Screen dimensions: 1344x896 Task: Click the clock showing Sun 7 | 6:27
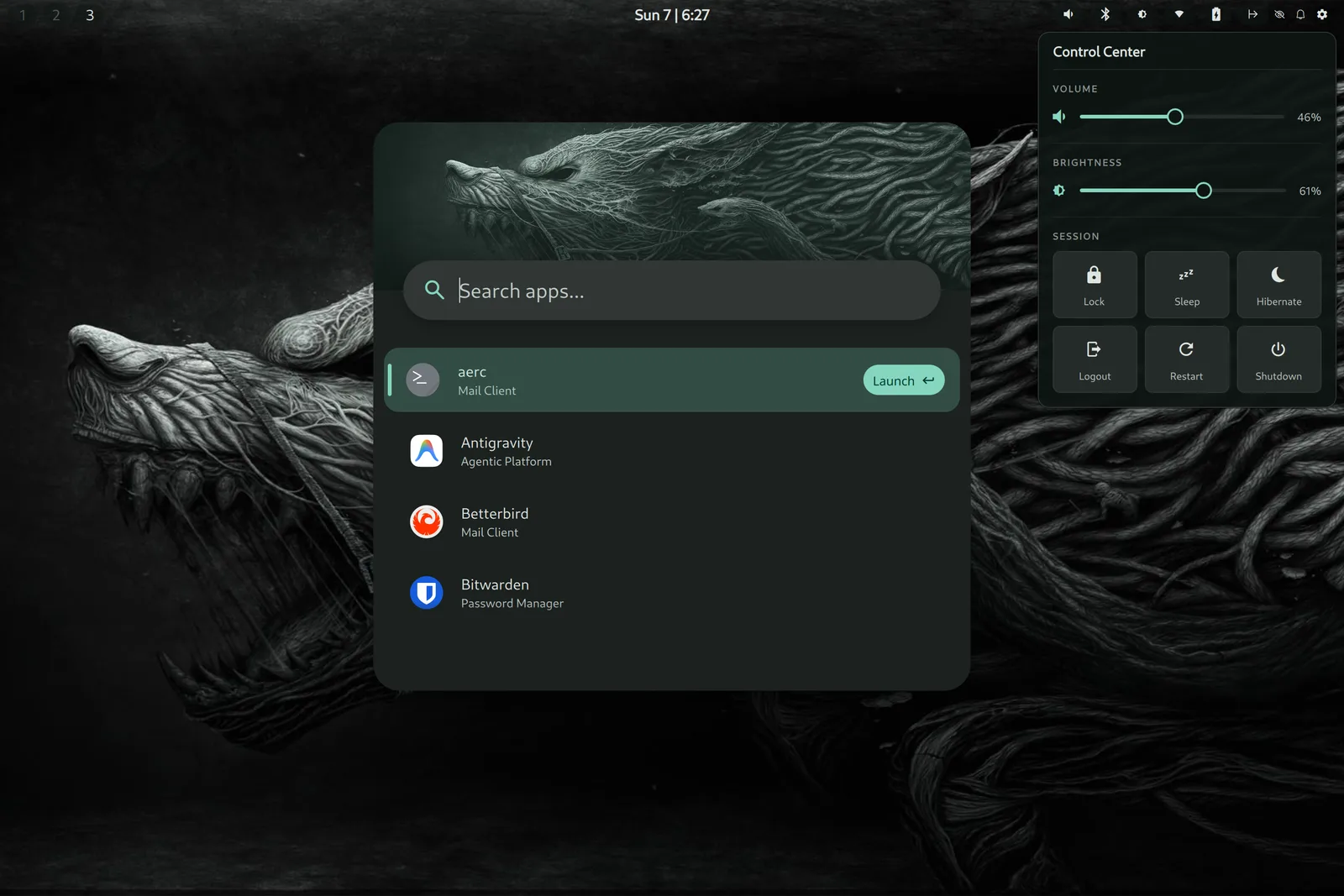coord(672,15)
